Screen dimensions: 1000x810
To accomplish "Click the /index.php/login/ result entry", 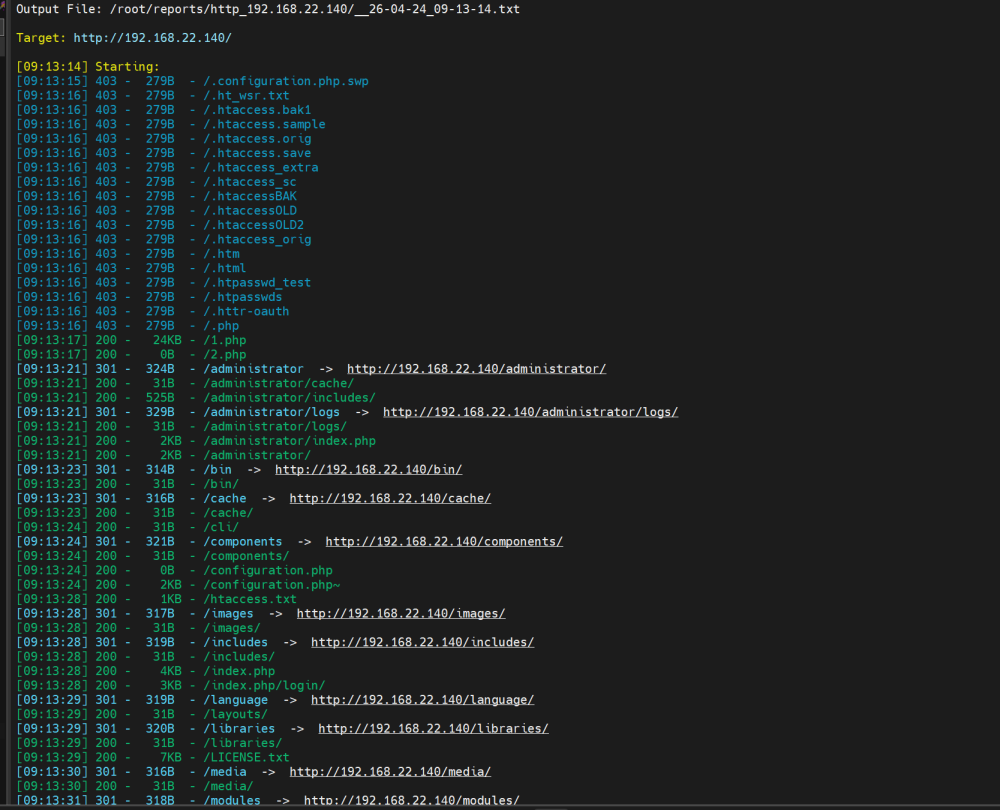I will pos(264,685).
